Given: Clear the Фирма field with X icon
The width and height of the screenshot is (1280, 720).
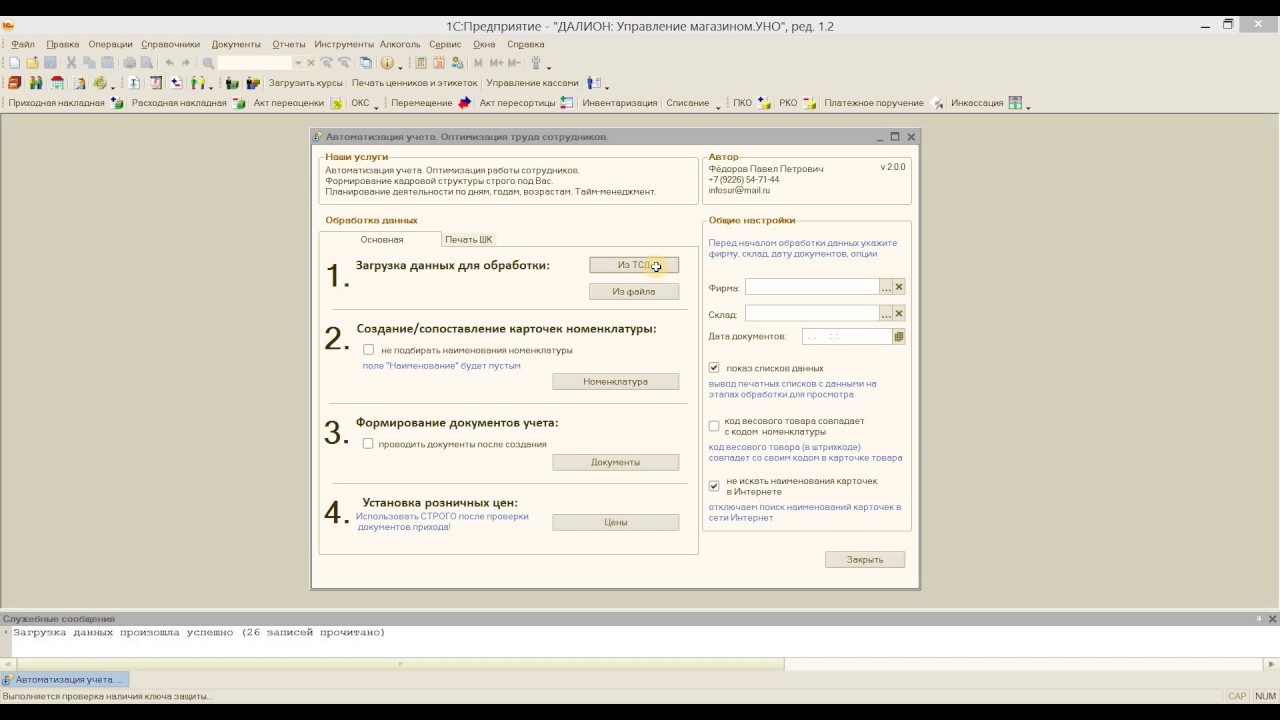Looking at the screenshot, I should 899,287.
